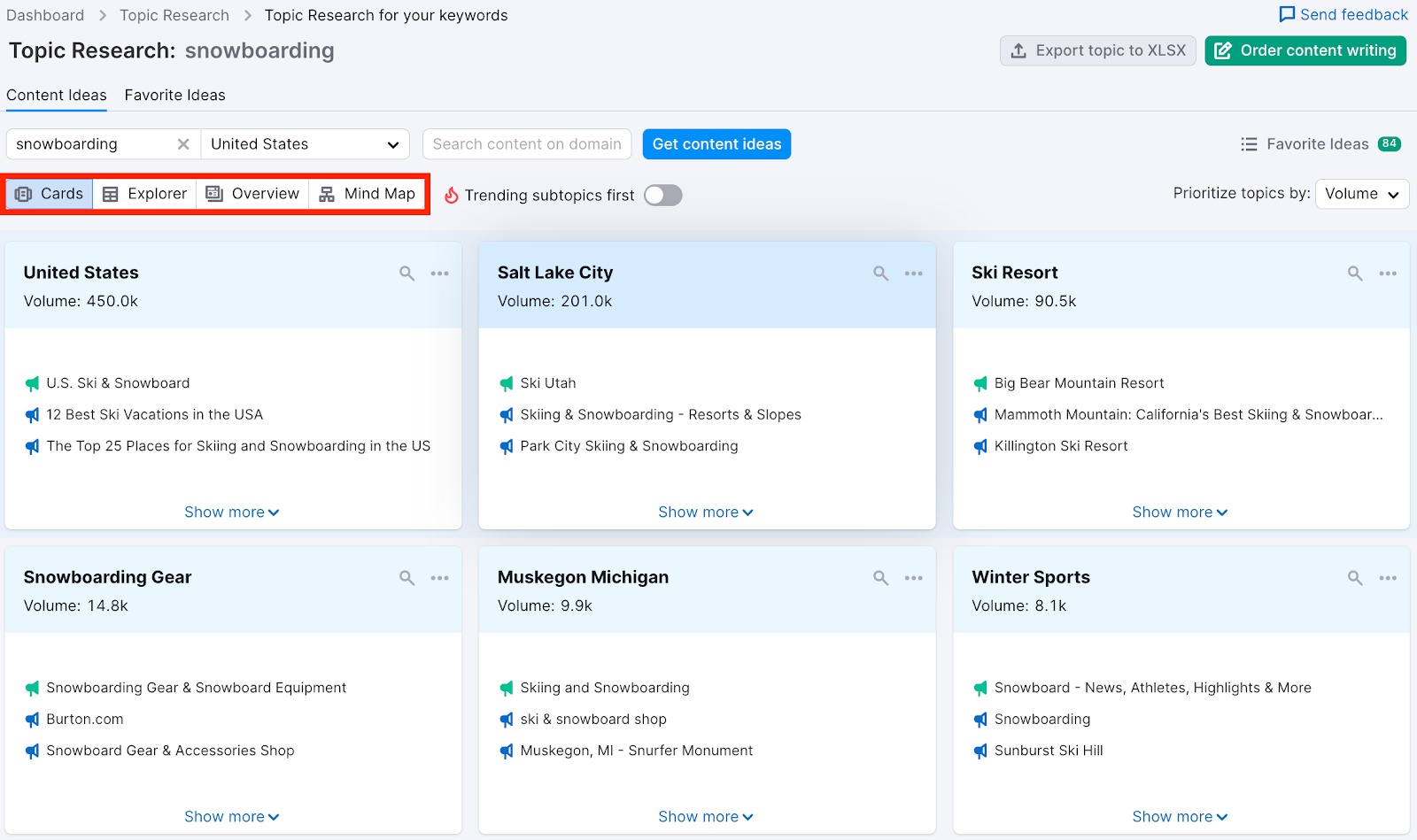The height and width of the screenshot is (840, 1417).
Task: Open the Prioritize topics by Volume dropdown
Action: pyautogui.click(x=1362, y=194)
